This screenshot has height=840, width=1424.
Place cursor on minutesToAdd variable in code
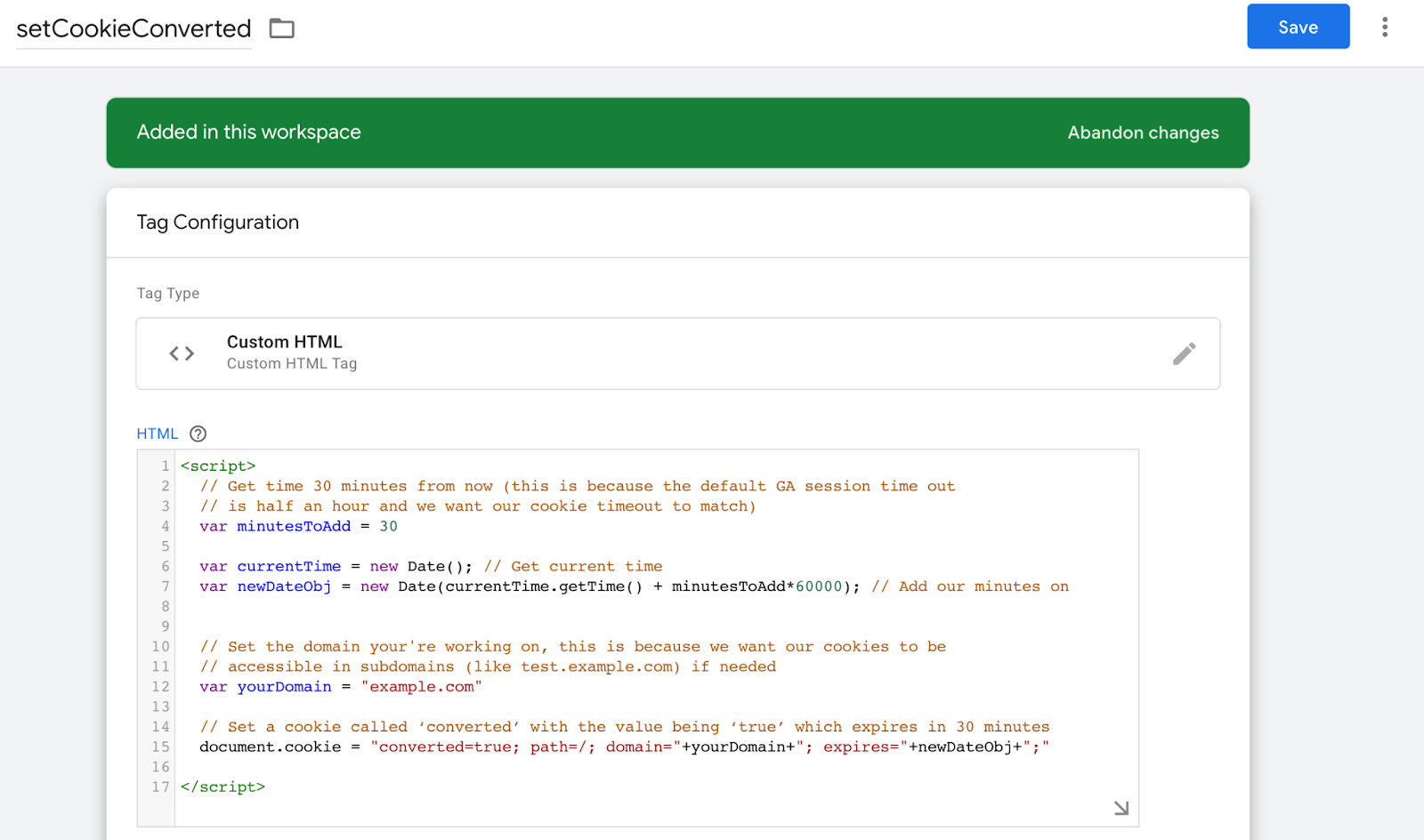(x=294, y=526)
